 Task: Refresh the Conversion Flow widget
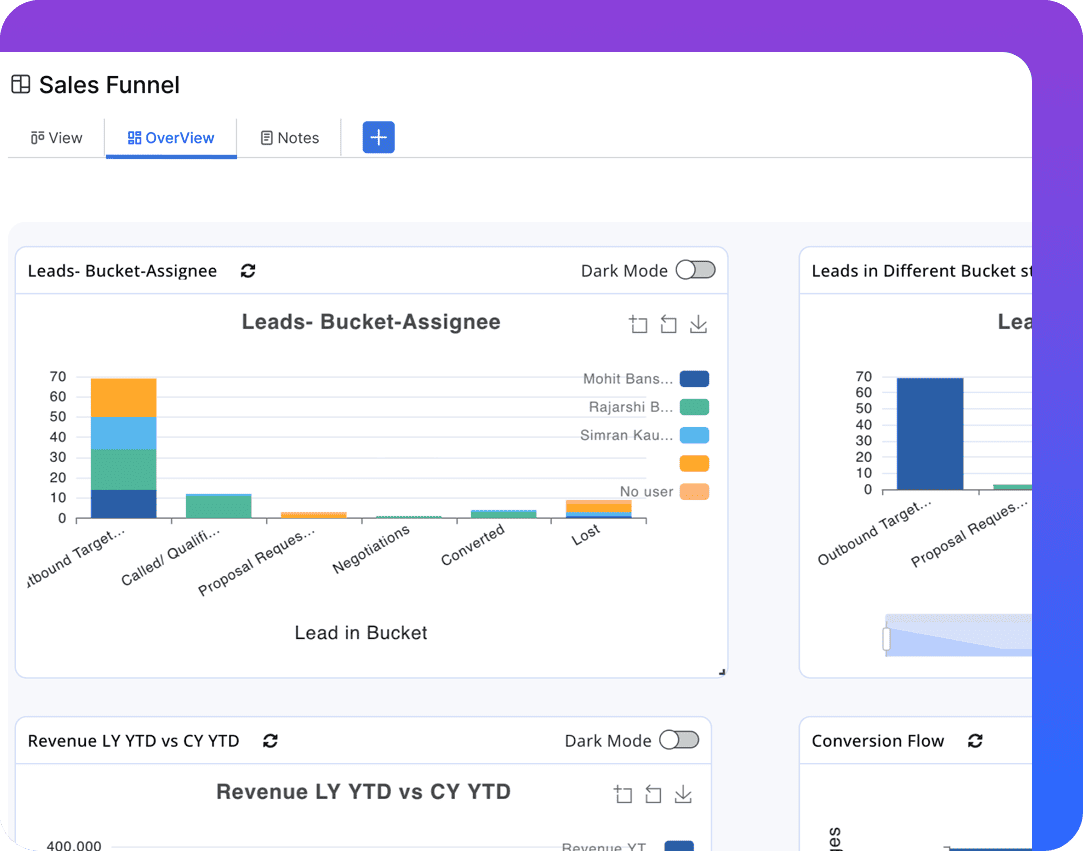pos(975,740)
